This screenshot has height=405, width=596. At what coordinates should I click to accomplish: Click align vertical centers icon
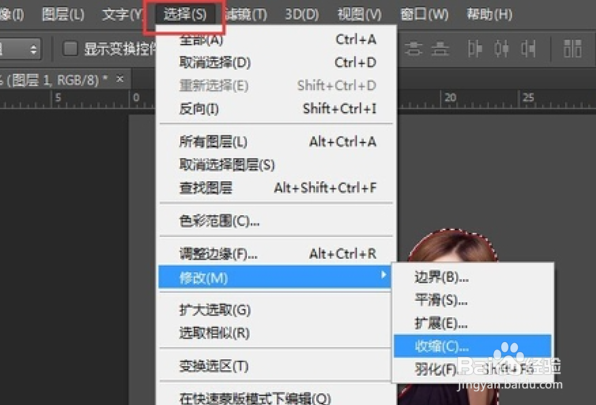(414, 49)
